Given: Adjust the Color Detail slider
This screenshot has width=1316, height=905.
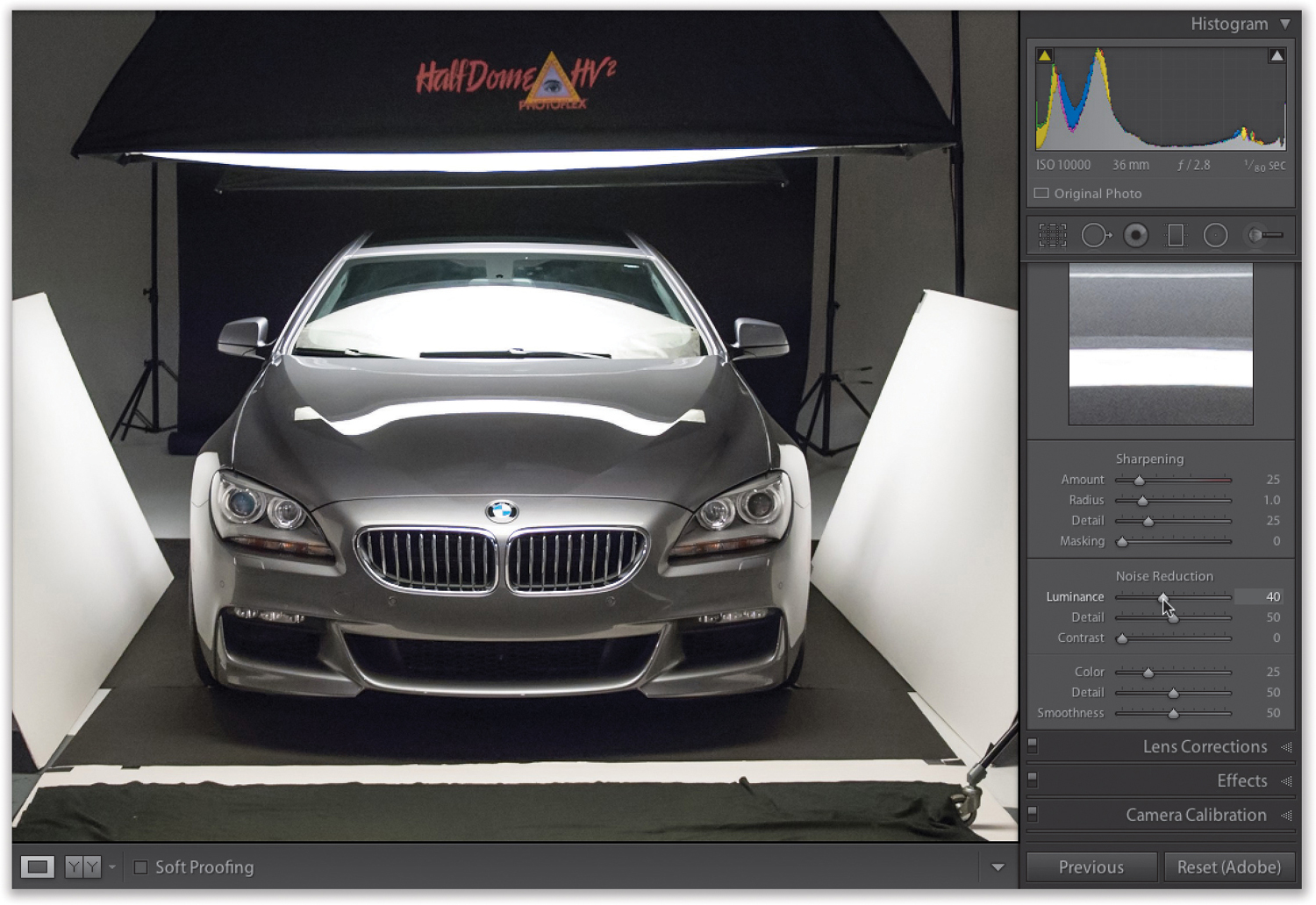Looking at the screenshot, I should (1173, 693).
